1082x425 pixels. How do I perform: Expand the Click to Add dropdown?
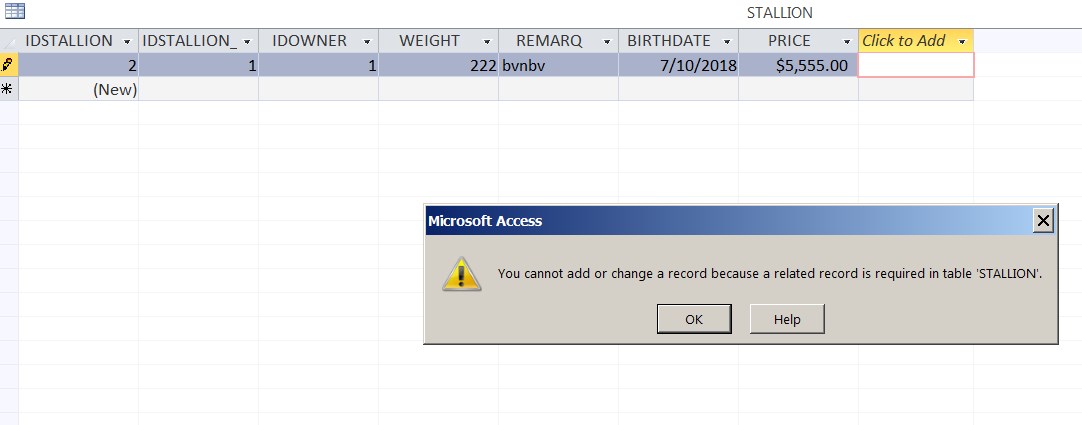point(963,42)
